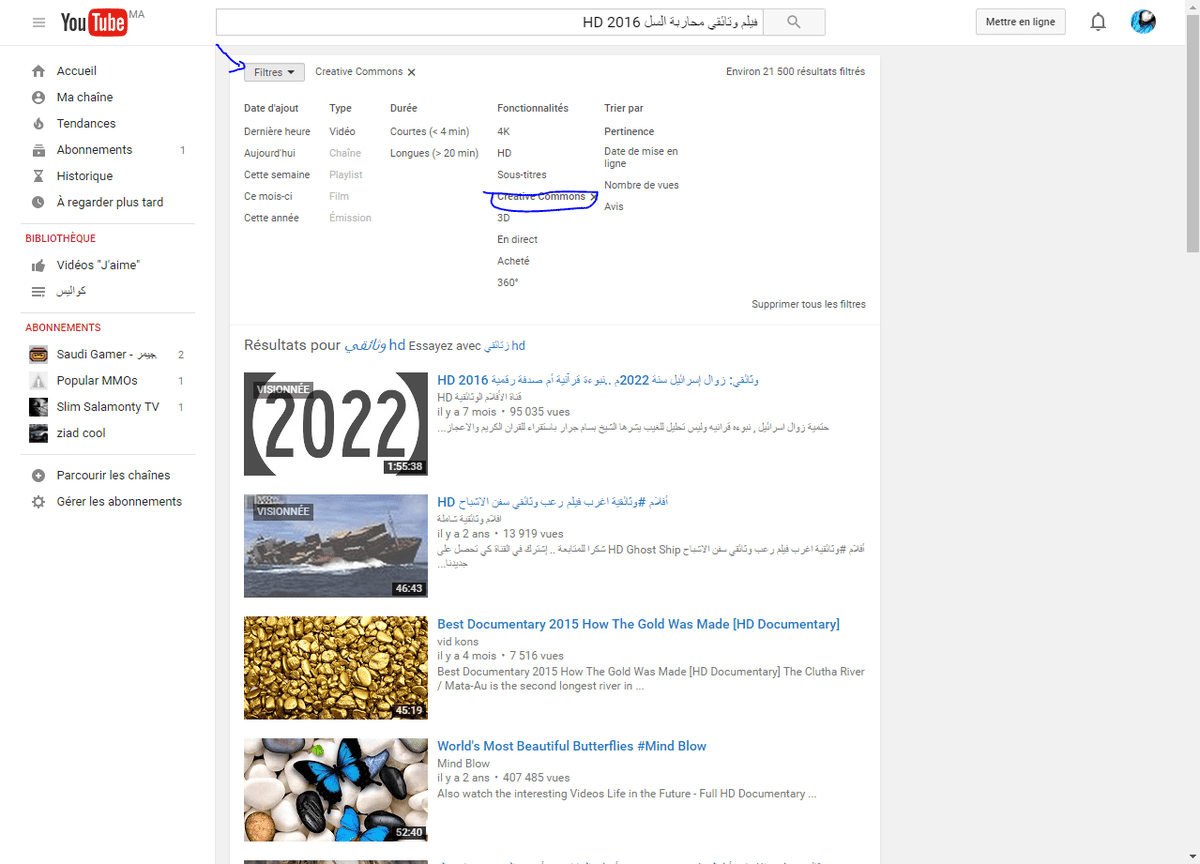Click the À regarder plus tard clock icon

point(38,202)
